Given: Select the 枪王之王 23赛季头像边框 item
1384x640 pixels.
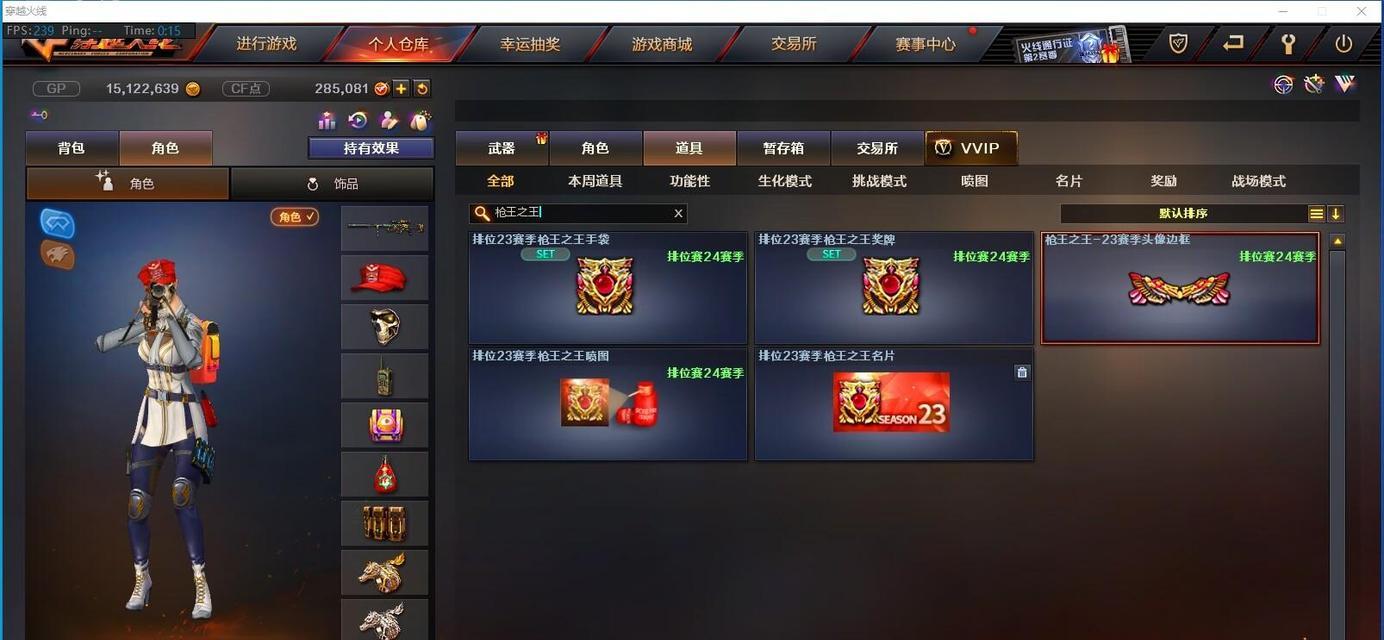Looking at the screenshot, I should 1180,288.
